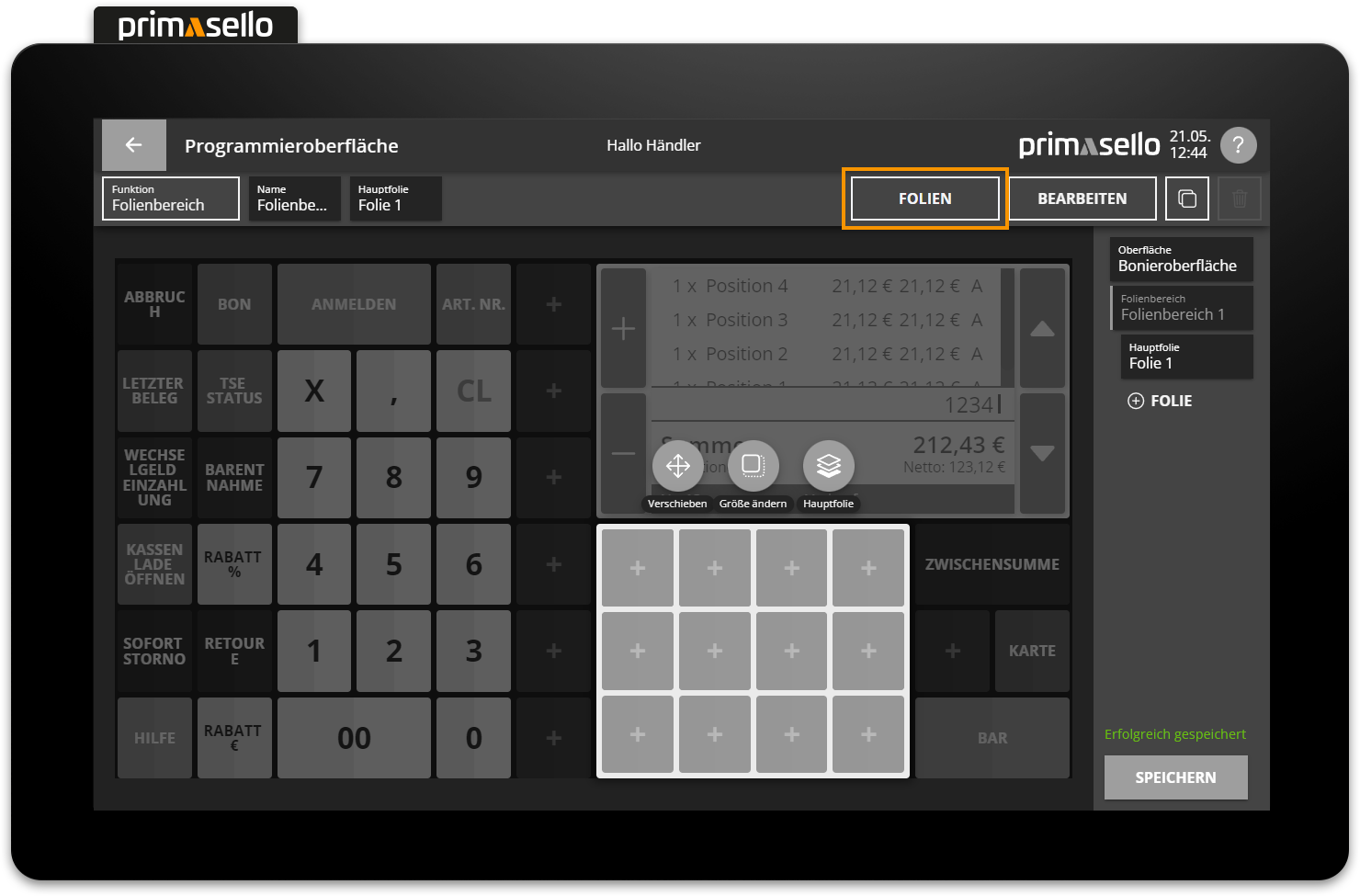
Task: Select the Verschieben move icon
Action: pyautogui.click(x=677, y=466)
